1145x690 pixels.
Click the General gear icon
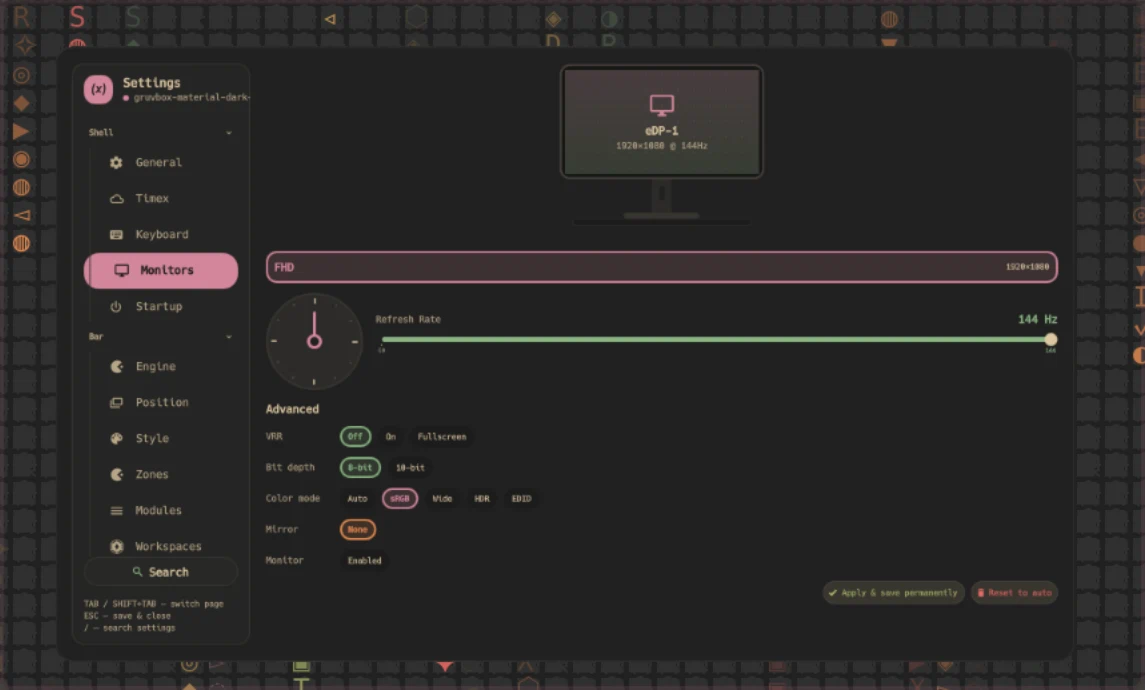point(116,162)
